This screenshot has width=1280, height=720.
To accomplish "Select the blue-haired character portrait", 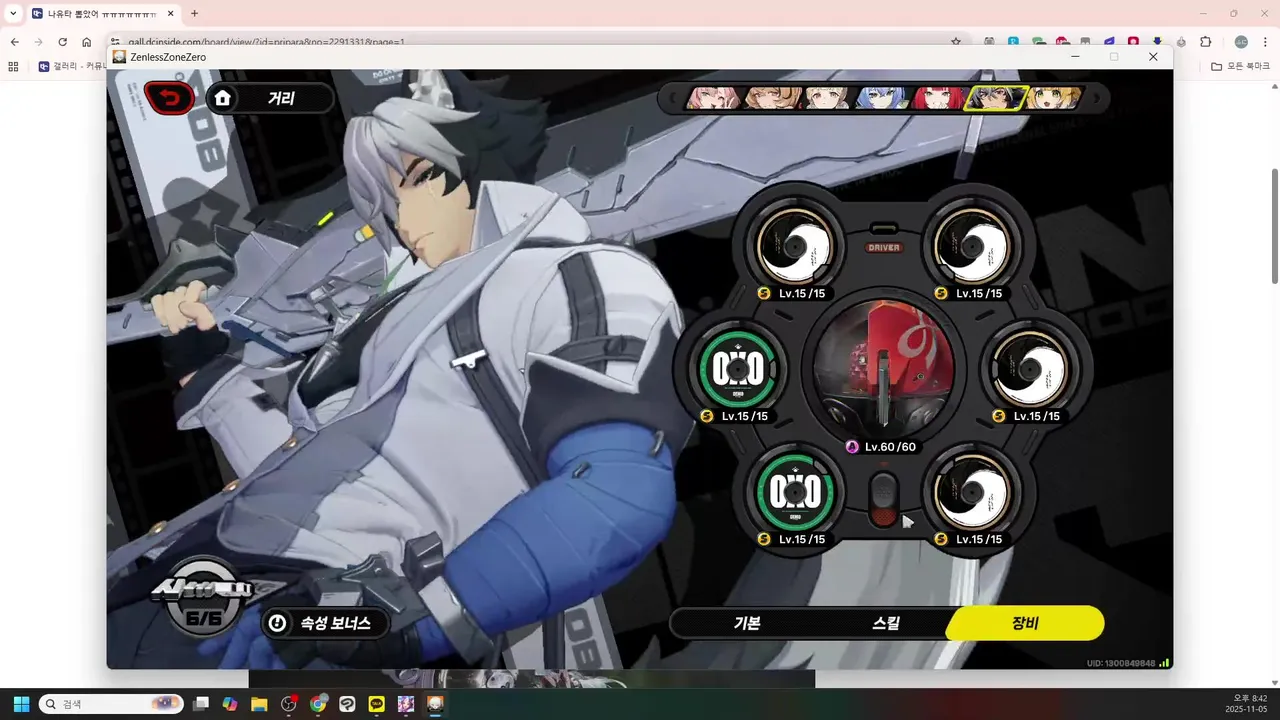I will point(885,98).
